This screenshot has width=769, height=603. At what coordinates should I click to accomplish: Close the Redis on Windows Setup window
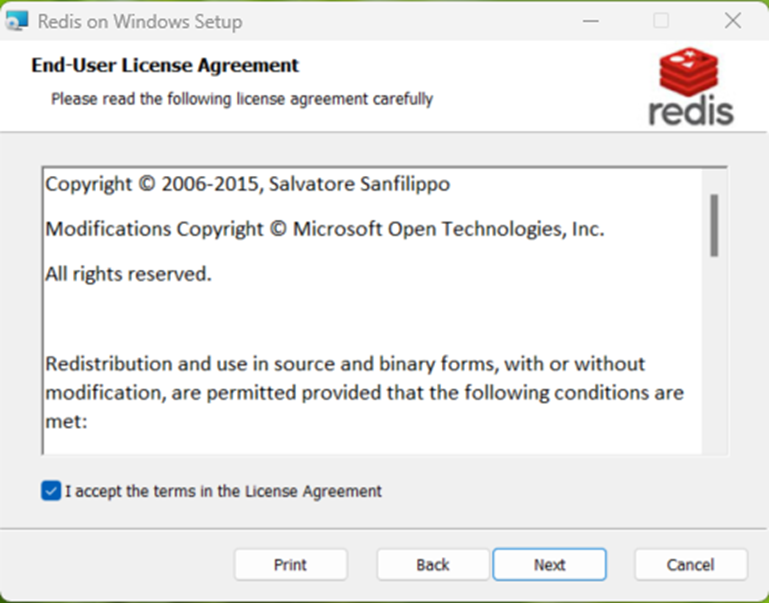click(733, 21)
